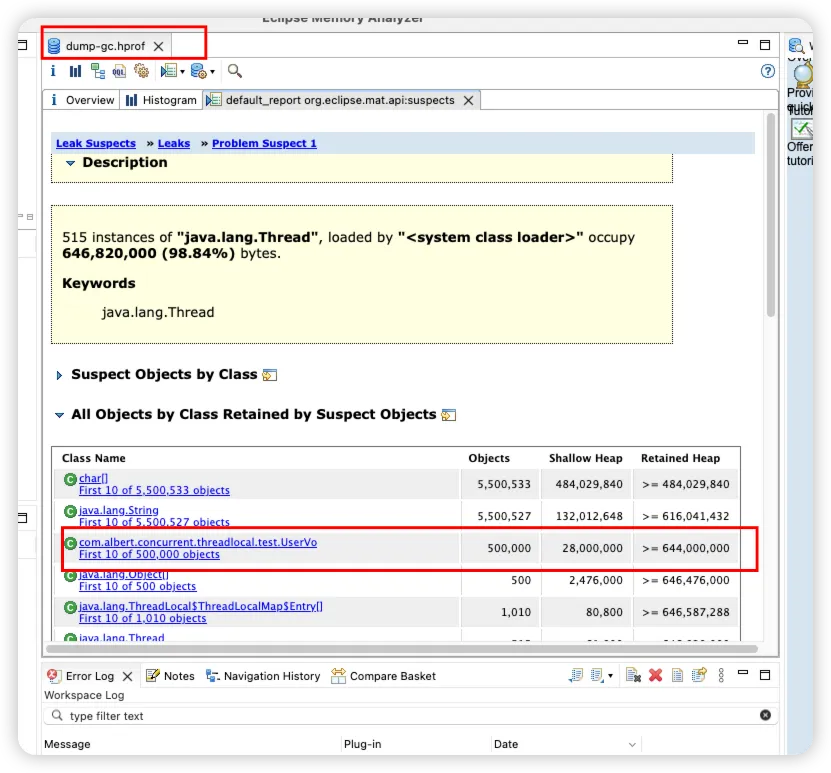The image size is (831, 773).
Task: Open the Dominator Tree toolbar icon
Action: click(x=97, y=71)
